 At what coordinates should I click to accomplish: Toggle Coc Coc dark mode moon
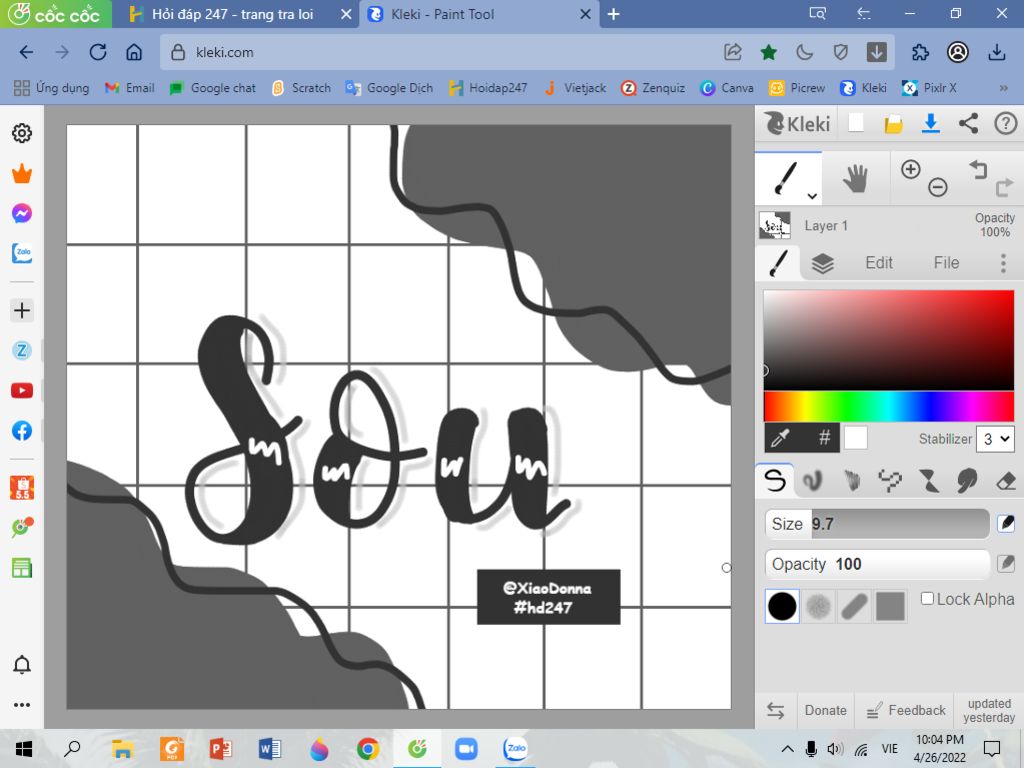(805, 52)
